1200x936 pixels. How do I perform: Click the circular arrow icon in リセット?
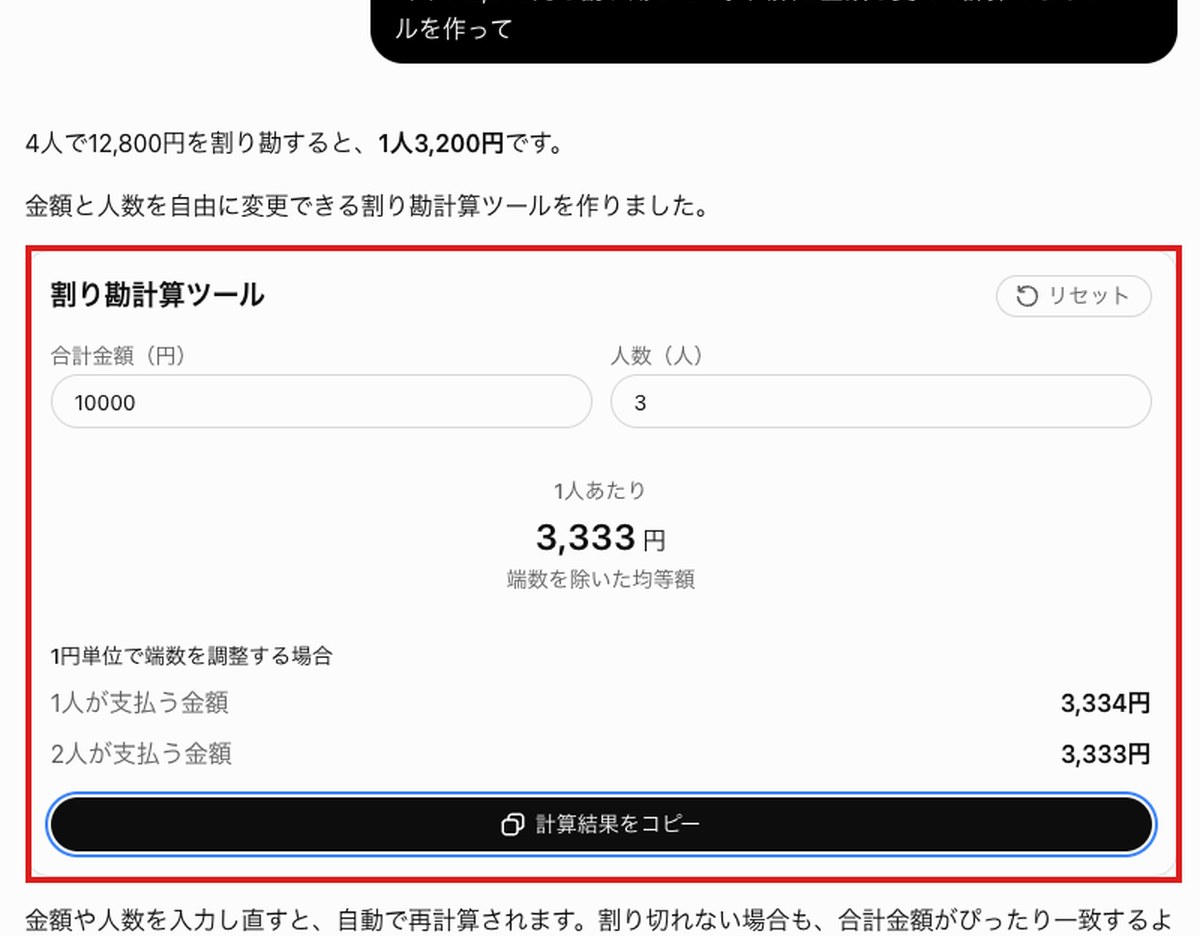[1027, 296]
